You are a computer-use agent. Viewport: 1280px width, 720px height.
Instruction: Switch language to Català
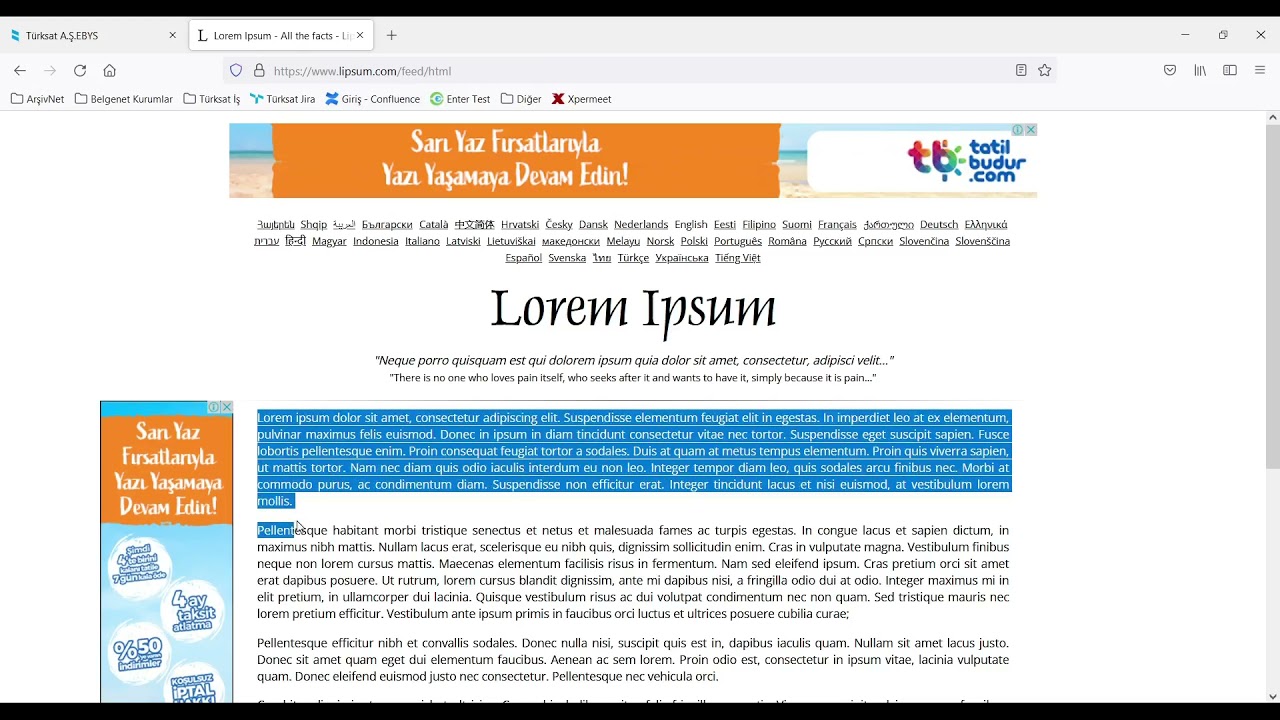coord(434,225)
